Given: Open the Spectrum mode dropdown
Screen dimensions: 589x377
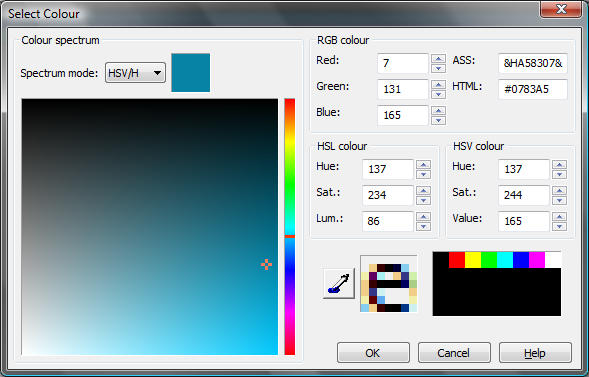Looking at the screenshot, I should click(x=135, y=72).
